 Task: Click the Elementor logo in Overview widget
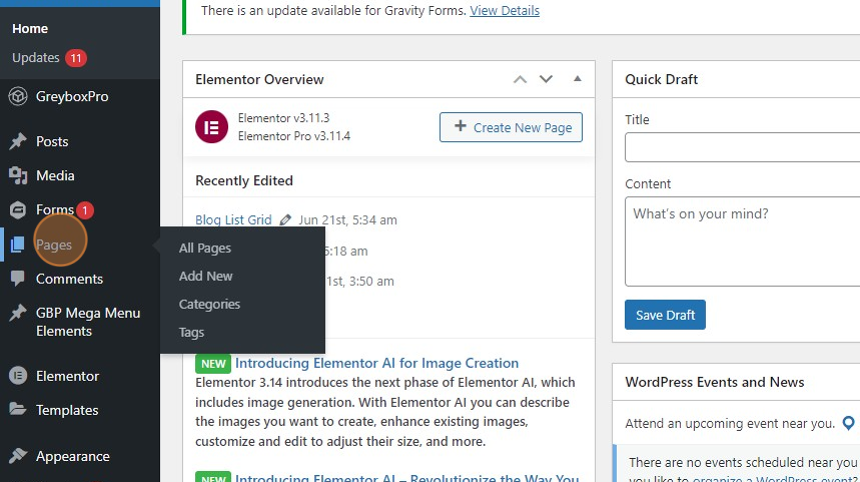(x=212, y=127)
